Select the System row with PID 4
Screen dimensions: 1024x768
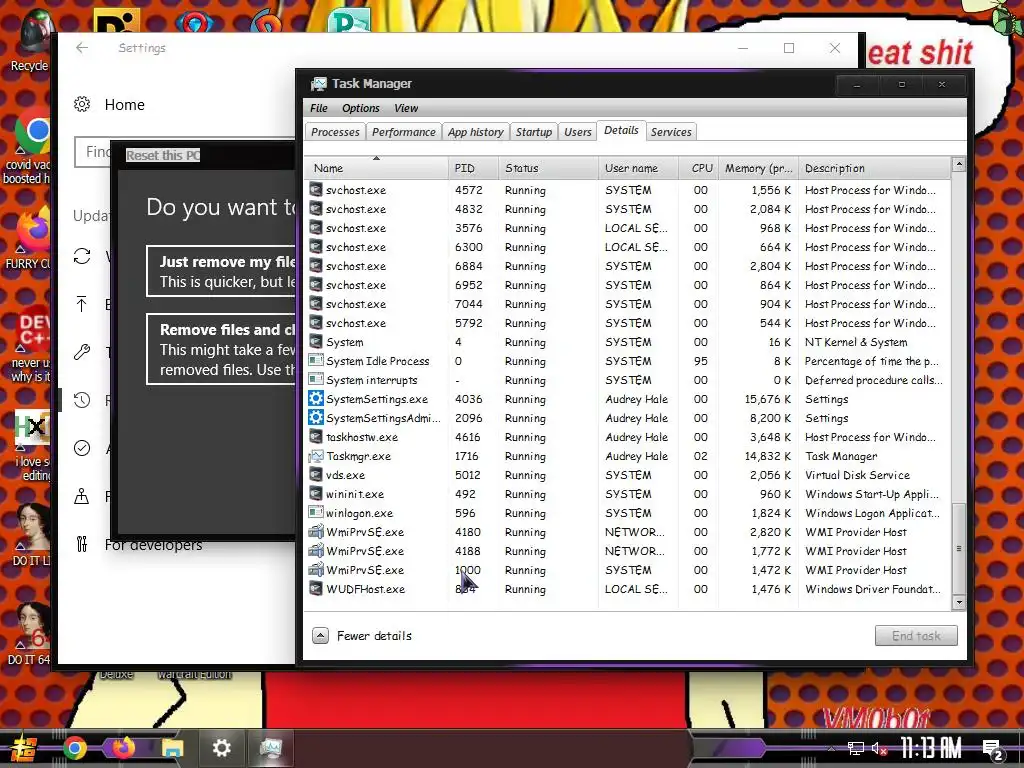[628, 342]
